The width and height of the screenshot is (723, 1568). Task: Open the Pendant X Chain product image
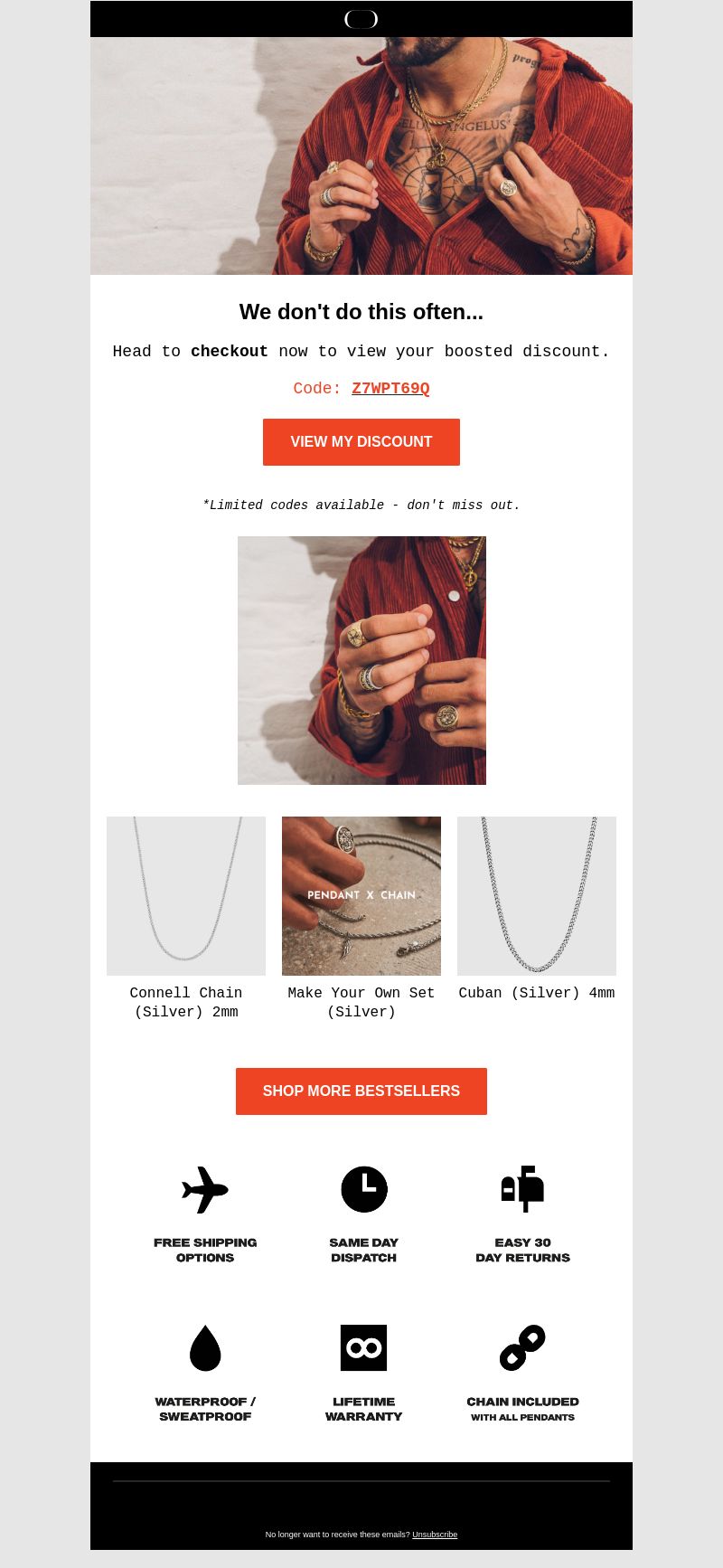(x=361, y=896)
